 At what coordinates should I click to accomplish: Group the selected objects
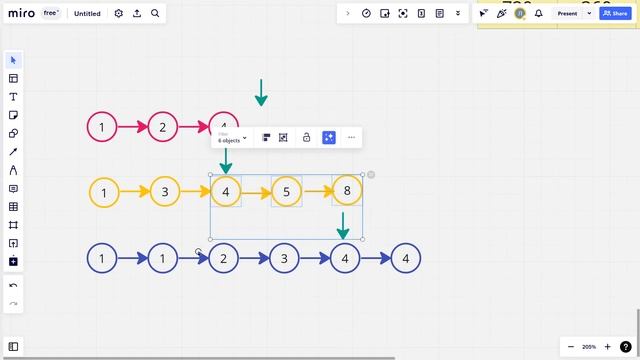(283, 138)
